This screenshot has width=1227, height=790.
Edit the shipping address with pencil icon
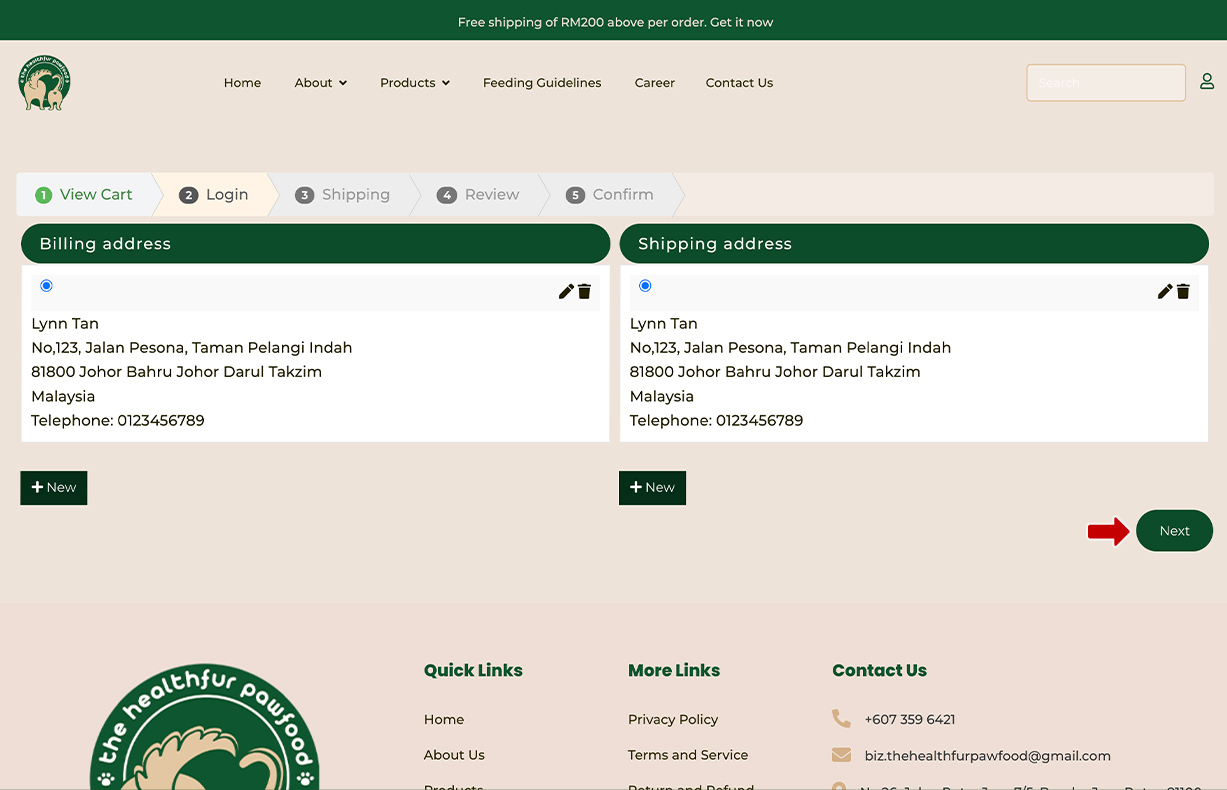[x=1165, y=291]
